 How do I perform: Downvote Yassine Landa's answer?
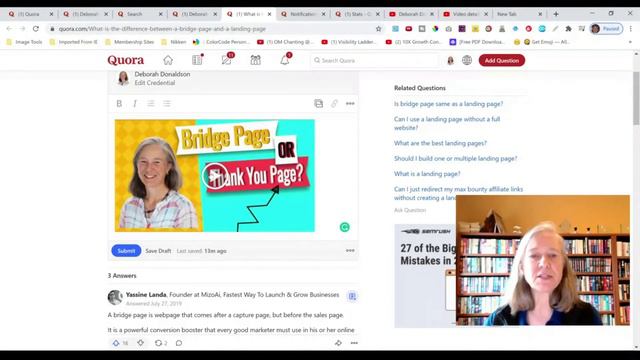(140, 343)
